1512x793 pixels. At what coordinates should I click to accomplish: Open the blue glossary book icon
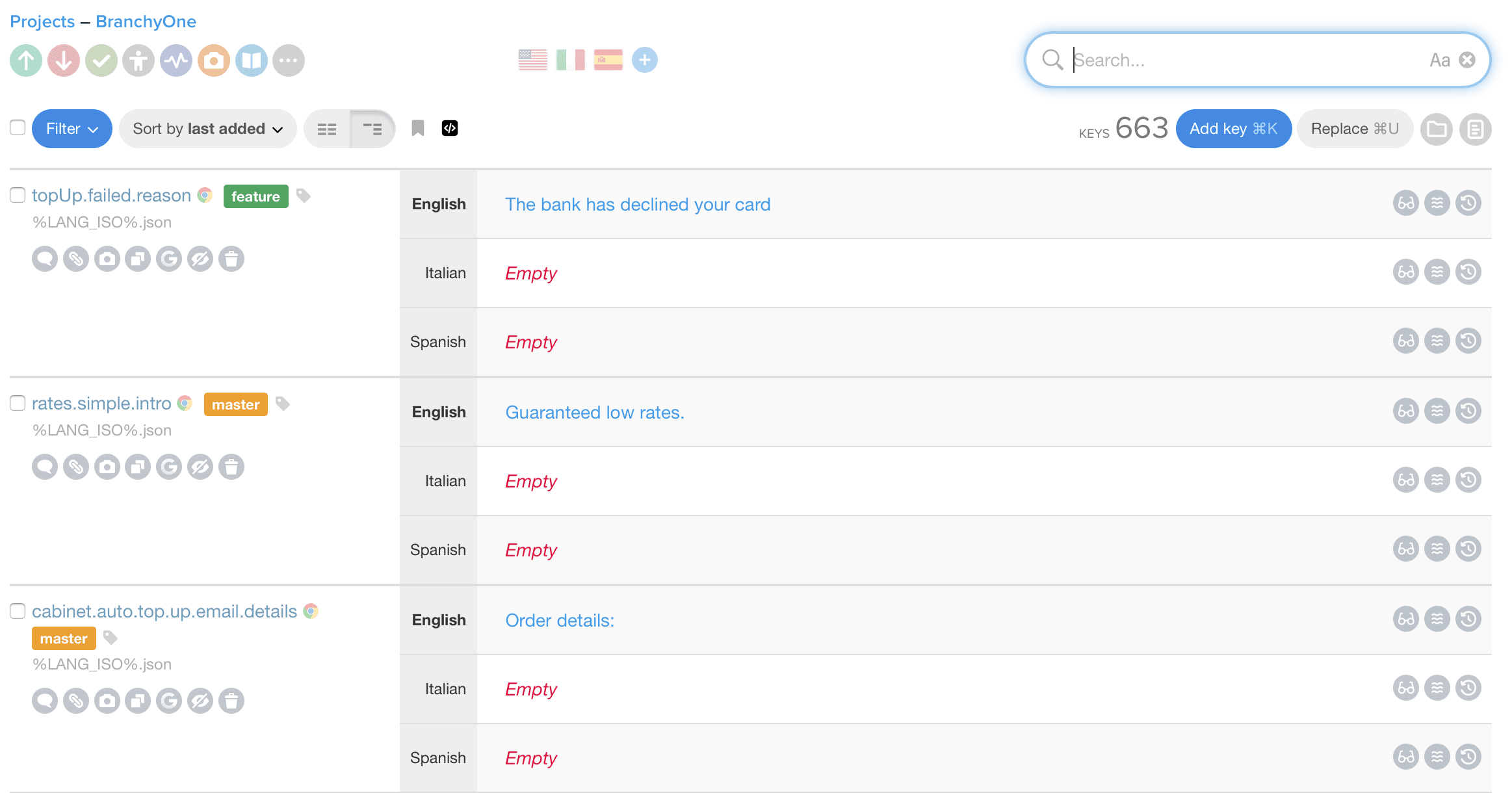252,61
